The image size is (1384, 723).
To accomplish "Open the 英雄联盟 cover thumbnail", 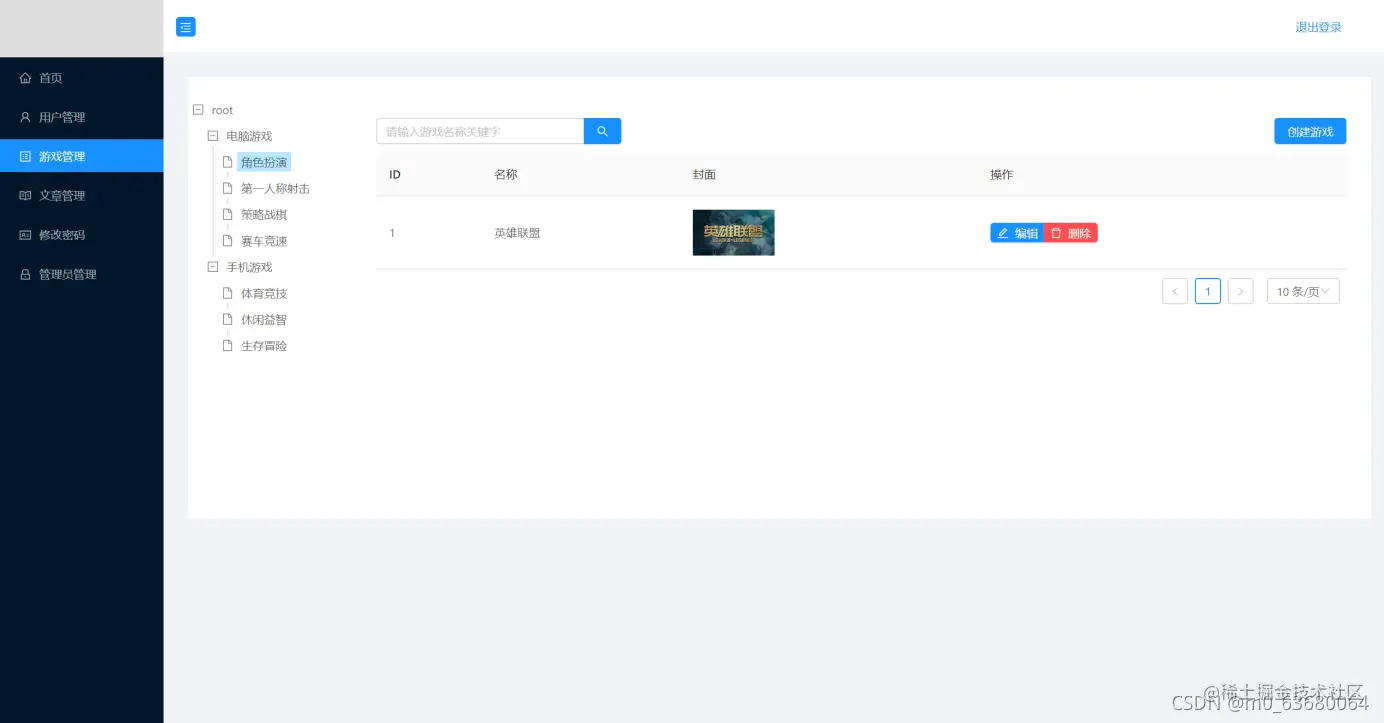I will click(733, 232).
